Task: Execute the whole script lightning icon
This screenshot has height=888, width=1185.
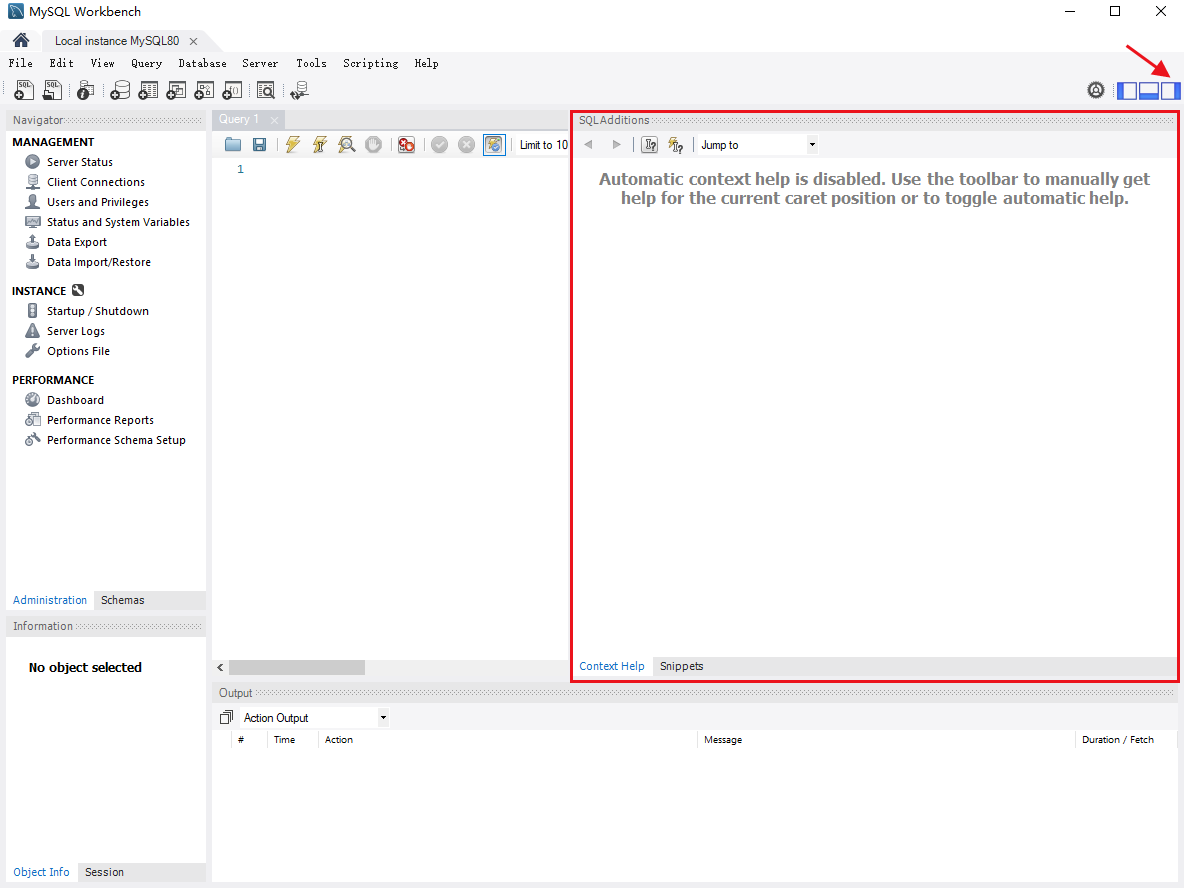Action: pyautogui.click(x=292, y=144)
